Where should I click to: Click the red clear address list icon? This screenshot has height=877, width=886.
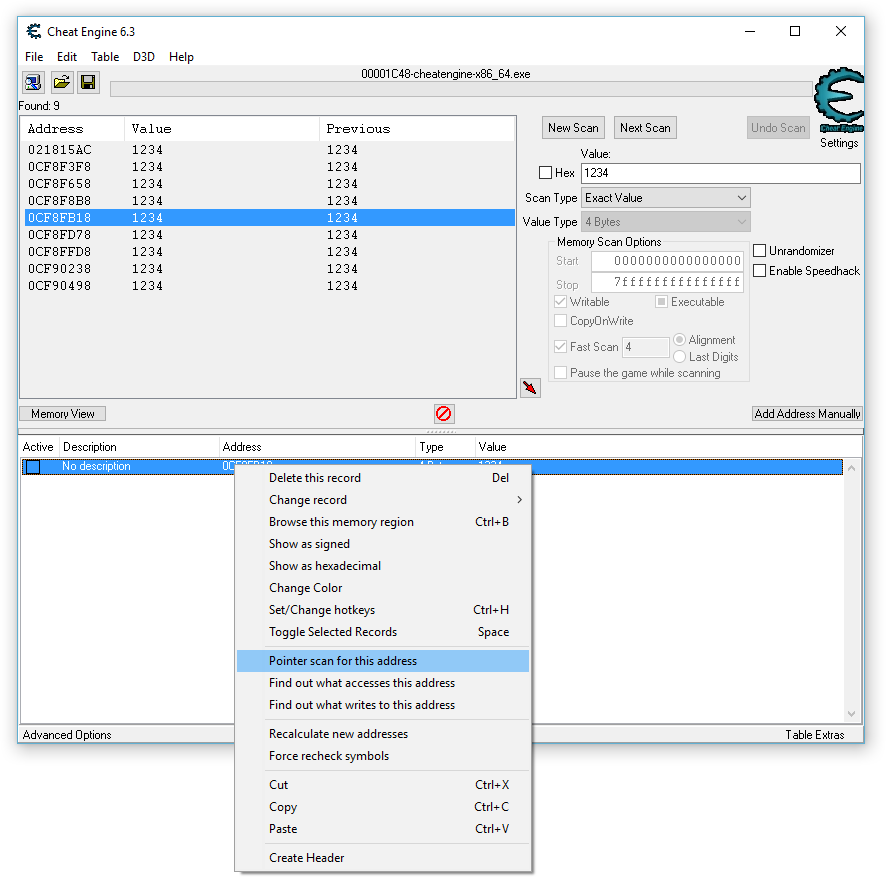pos(444,414)
